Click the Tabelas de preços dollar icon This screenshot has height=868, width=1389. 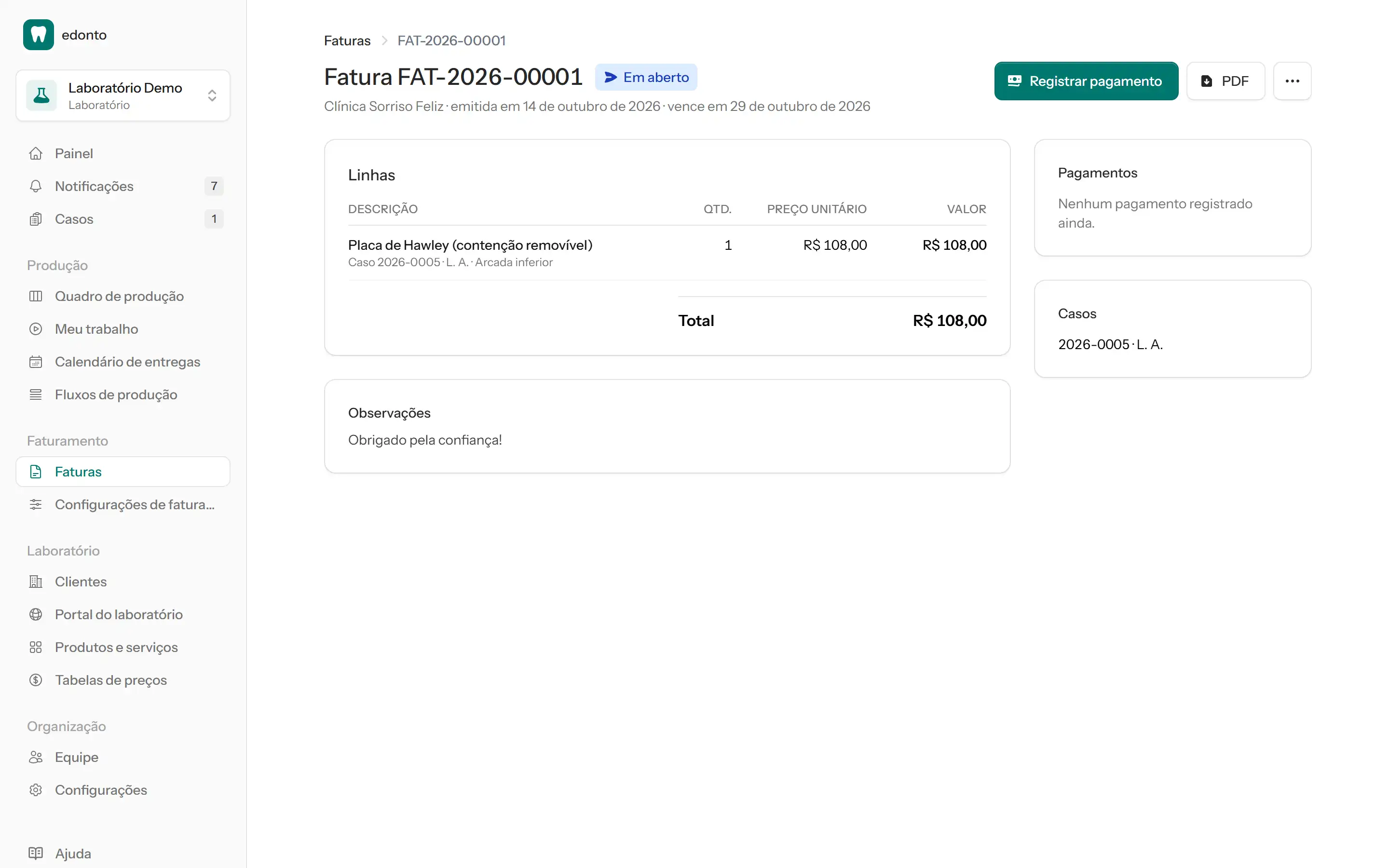(x=36, y=680)
